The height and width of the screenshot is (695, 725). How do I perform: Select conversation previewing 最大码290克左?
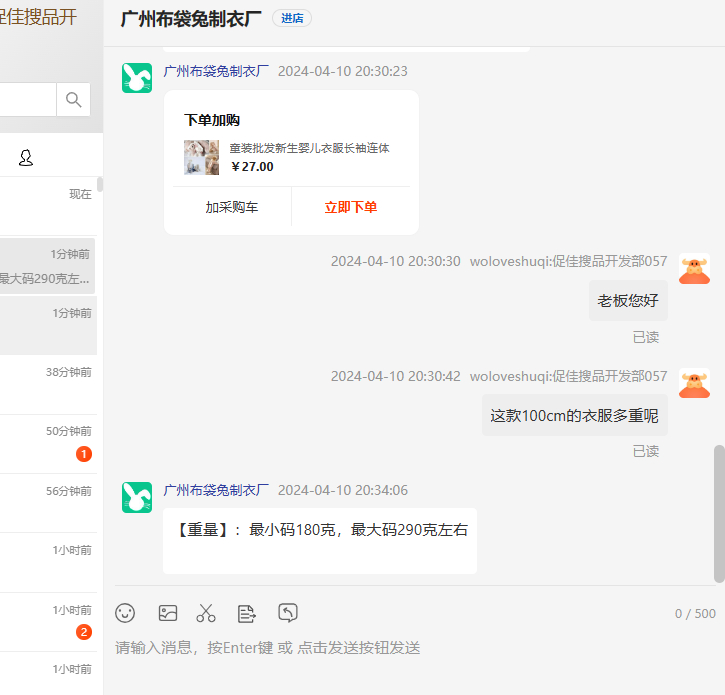[x=47, y=266]
